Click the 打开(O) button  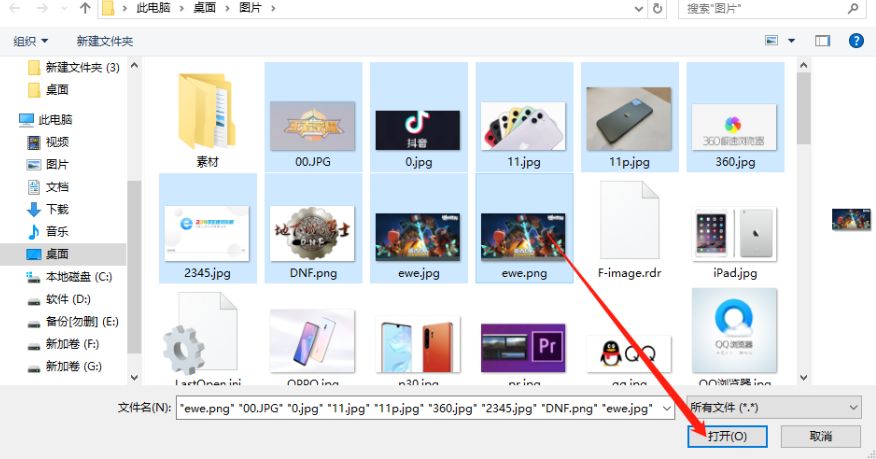pos(727,436)
